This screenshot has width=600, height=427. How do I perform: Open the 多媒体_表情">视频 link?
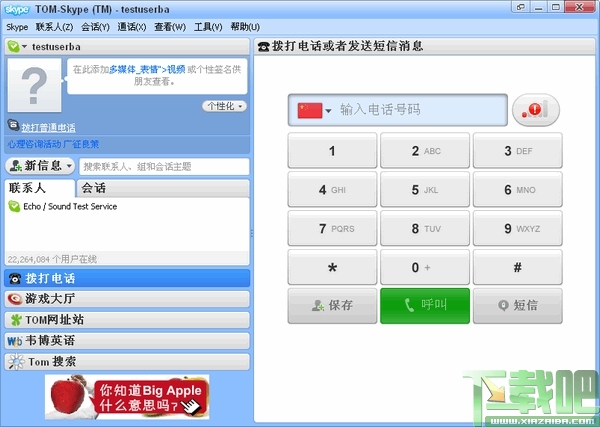[147, 69]
